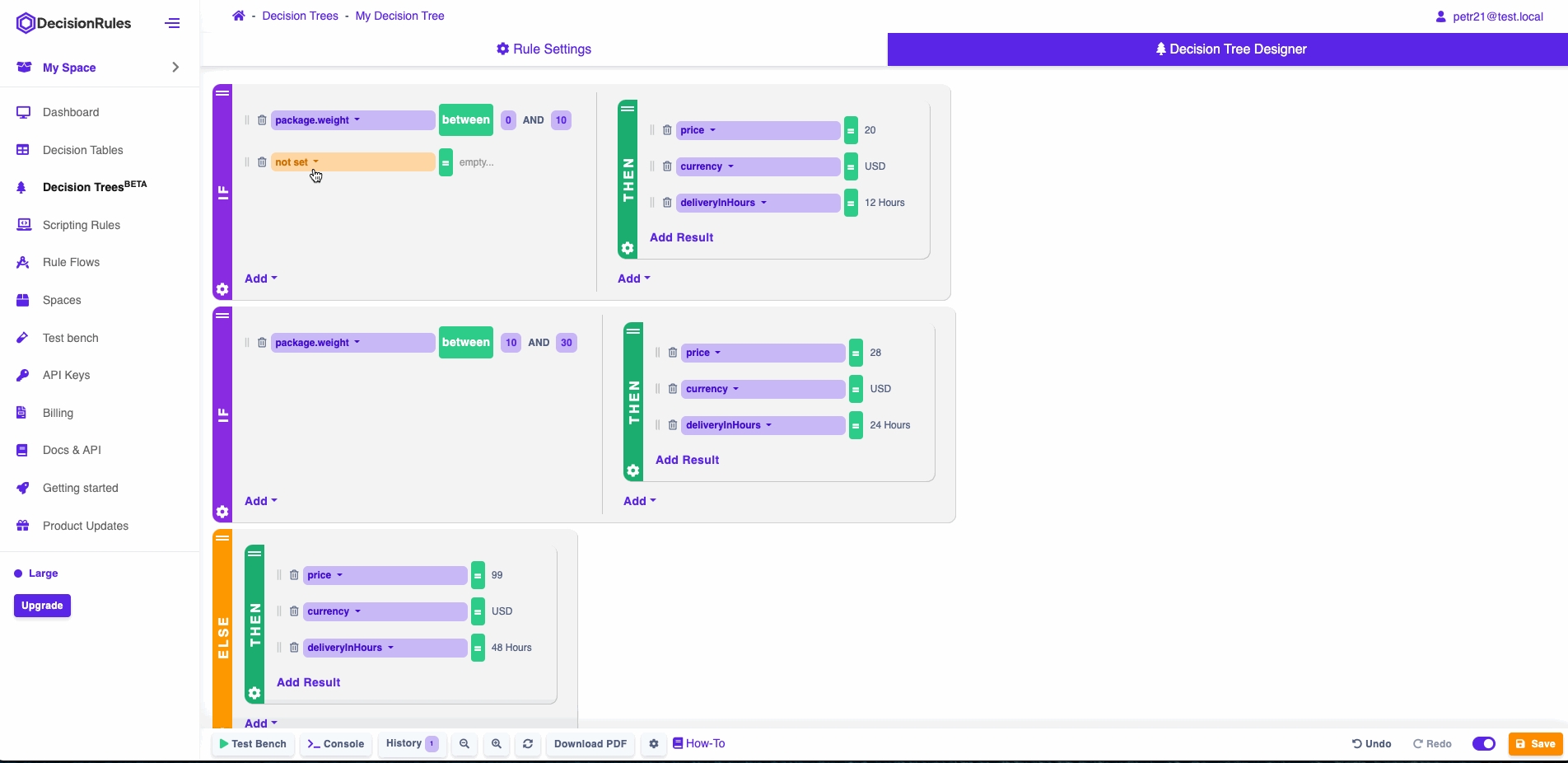Open settings gear of the ELSE THEN block
This screenshot has height=763, width=1568.
254,693
